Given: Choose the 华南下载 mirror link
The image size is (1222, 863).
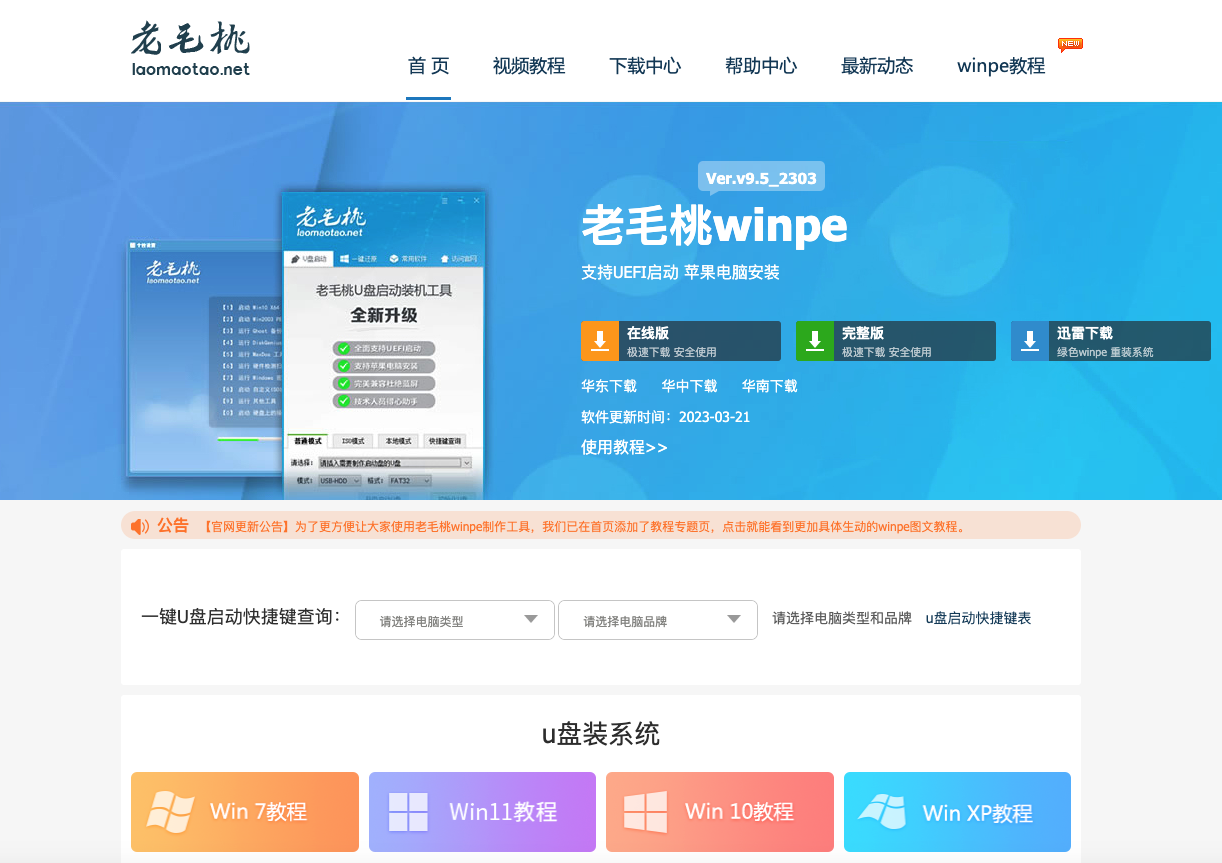Looking at the screenshot, I should [x=770, y=386].
